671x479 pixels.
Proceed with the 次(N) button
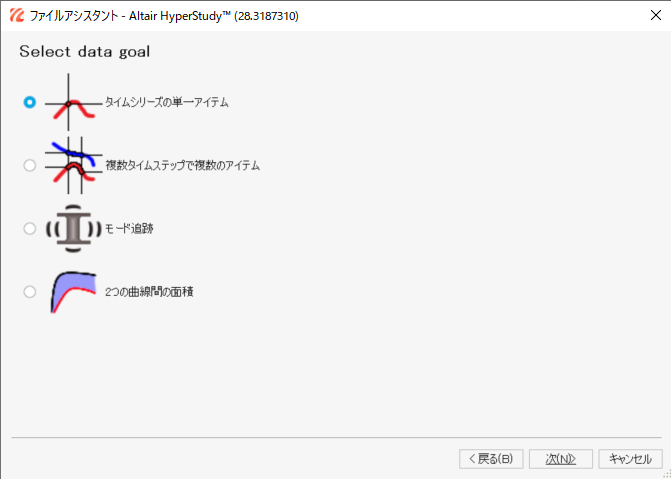(560, 459)
